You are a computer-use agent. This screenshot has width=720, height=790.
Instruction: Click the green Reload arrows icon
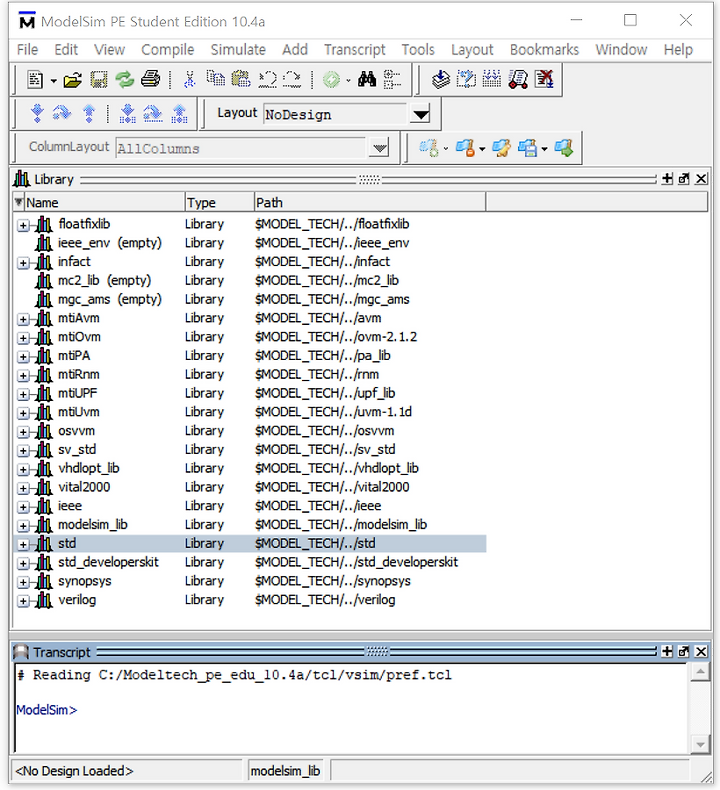coord(124,80)
